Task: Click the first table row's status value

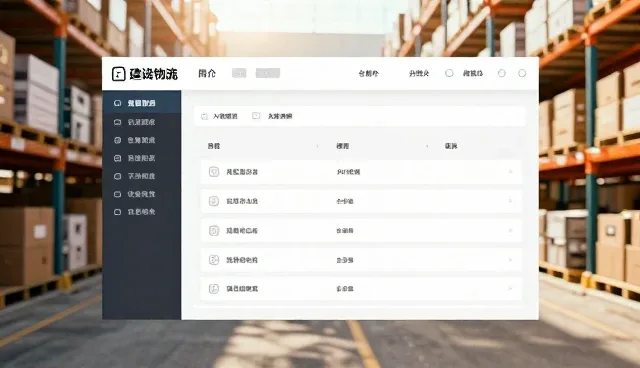Action: [348, 172]
